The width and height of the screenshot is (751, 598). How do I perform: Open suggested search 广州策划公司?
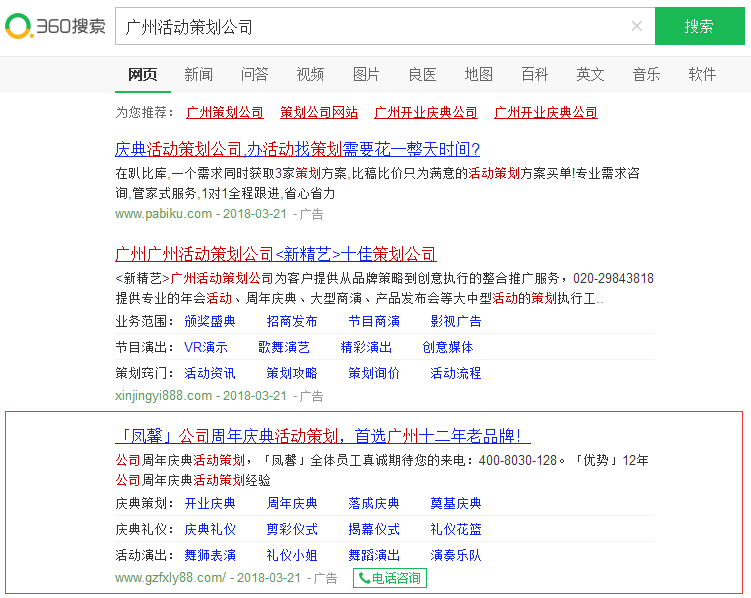(225, 113)
